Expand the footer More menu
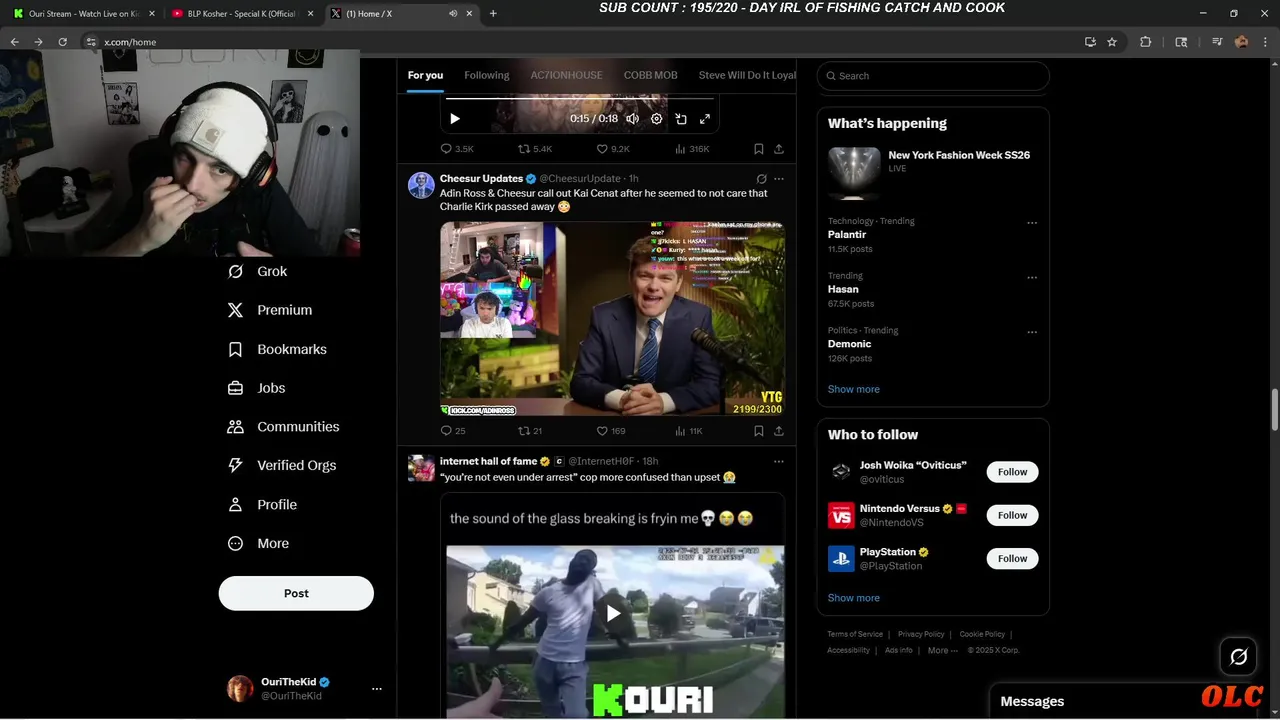 [x=942, y=650]
